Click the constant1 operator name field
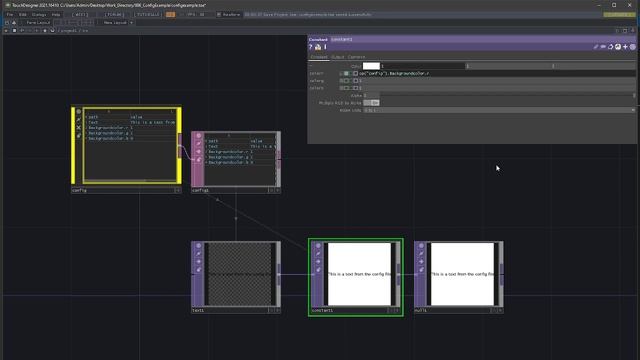 pos(341,40)
